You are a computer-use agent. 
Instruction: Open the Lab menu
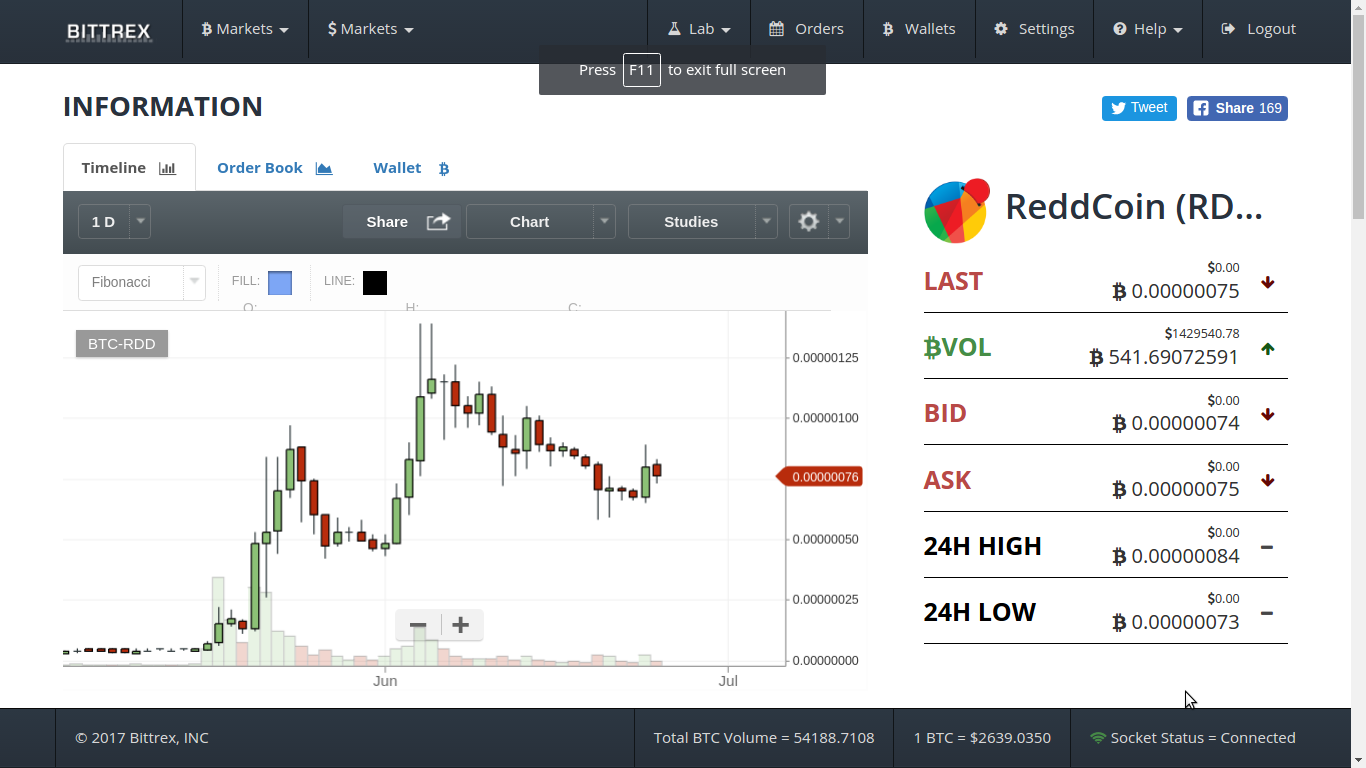[x=699, y=29]
